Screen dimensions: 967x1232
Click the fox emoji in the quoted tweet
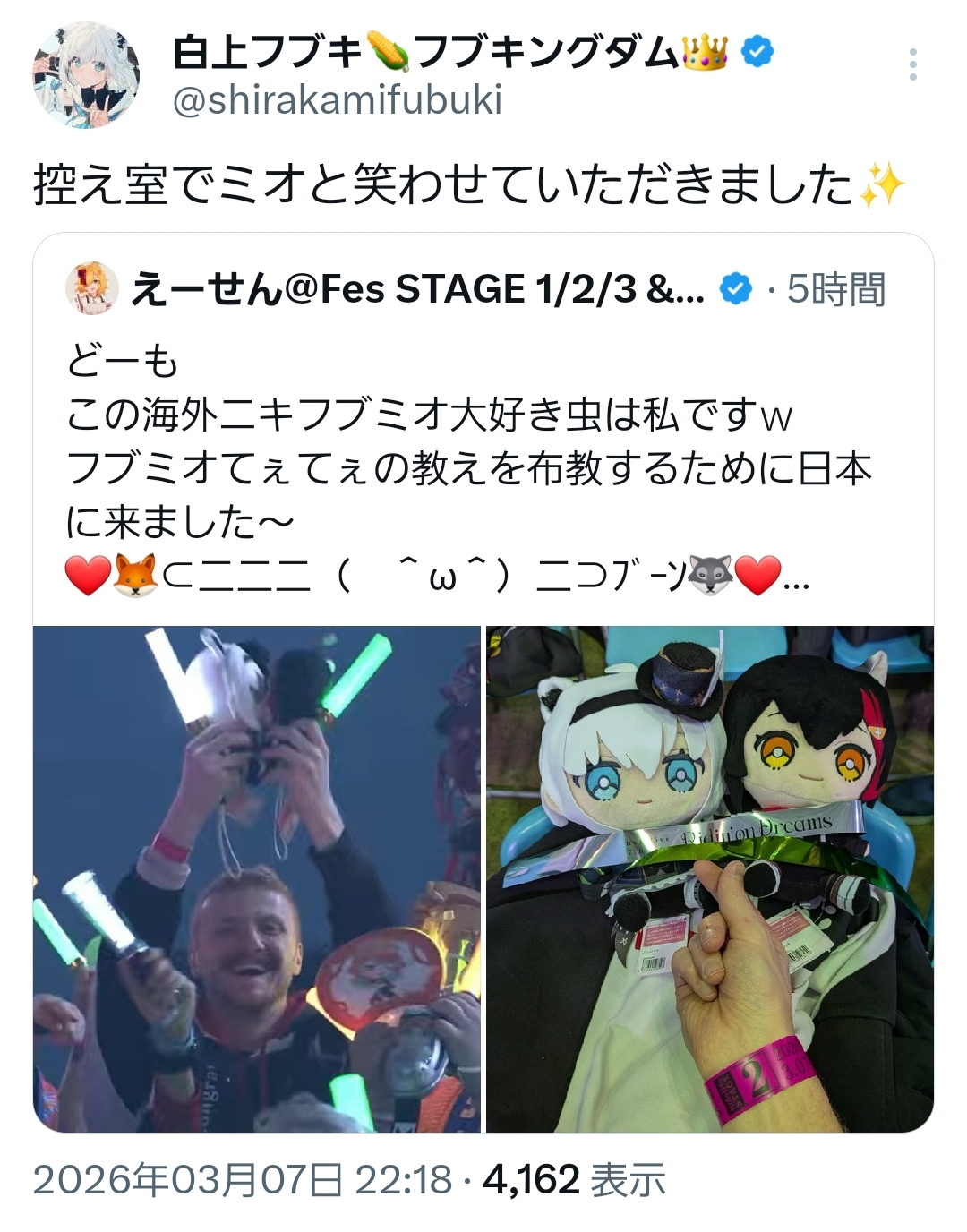click(136, 575)
